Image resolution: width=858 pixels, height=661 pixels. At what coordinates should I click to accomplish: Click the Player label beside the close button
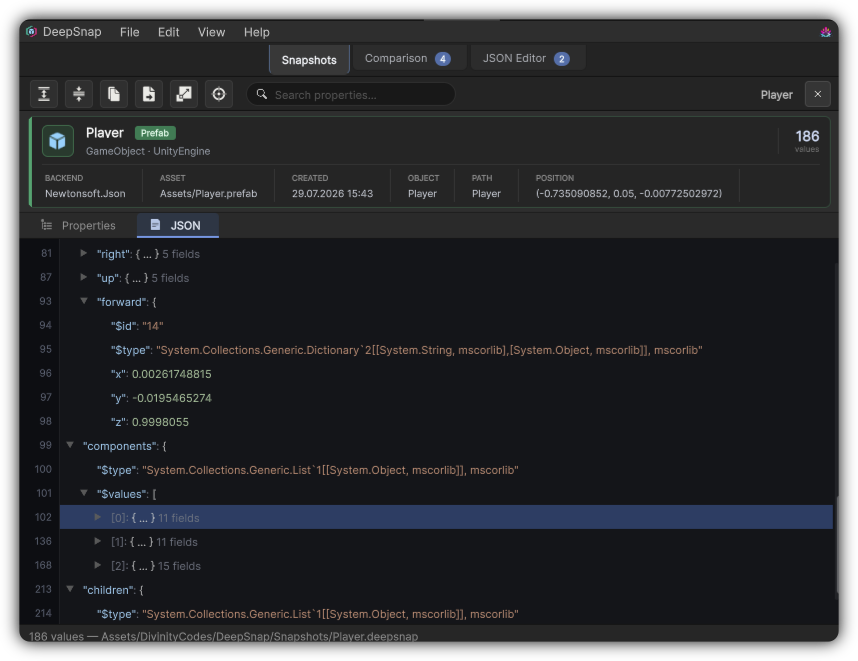(776, 95)
